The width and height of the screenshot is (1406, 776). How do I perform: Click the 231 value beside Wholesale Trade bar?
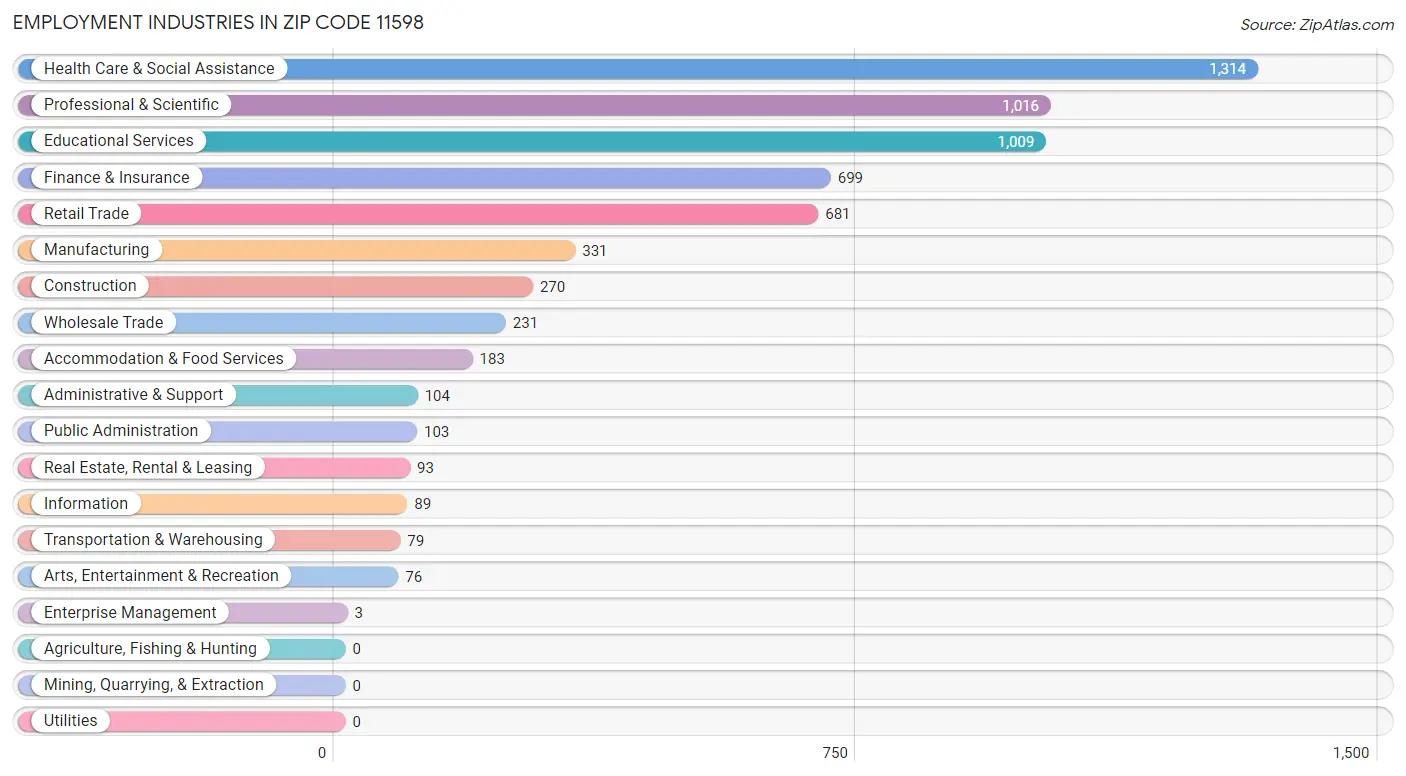(x=525, y=323)
